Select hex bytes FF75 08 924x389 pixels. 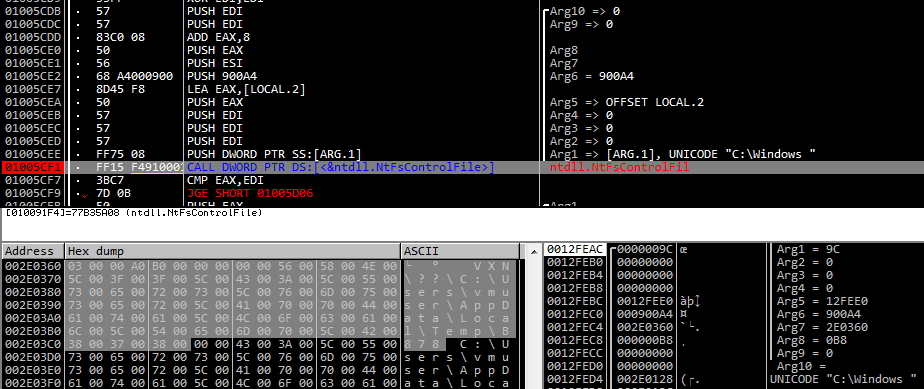click(120, 154)
